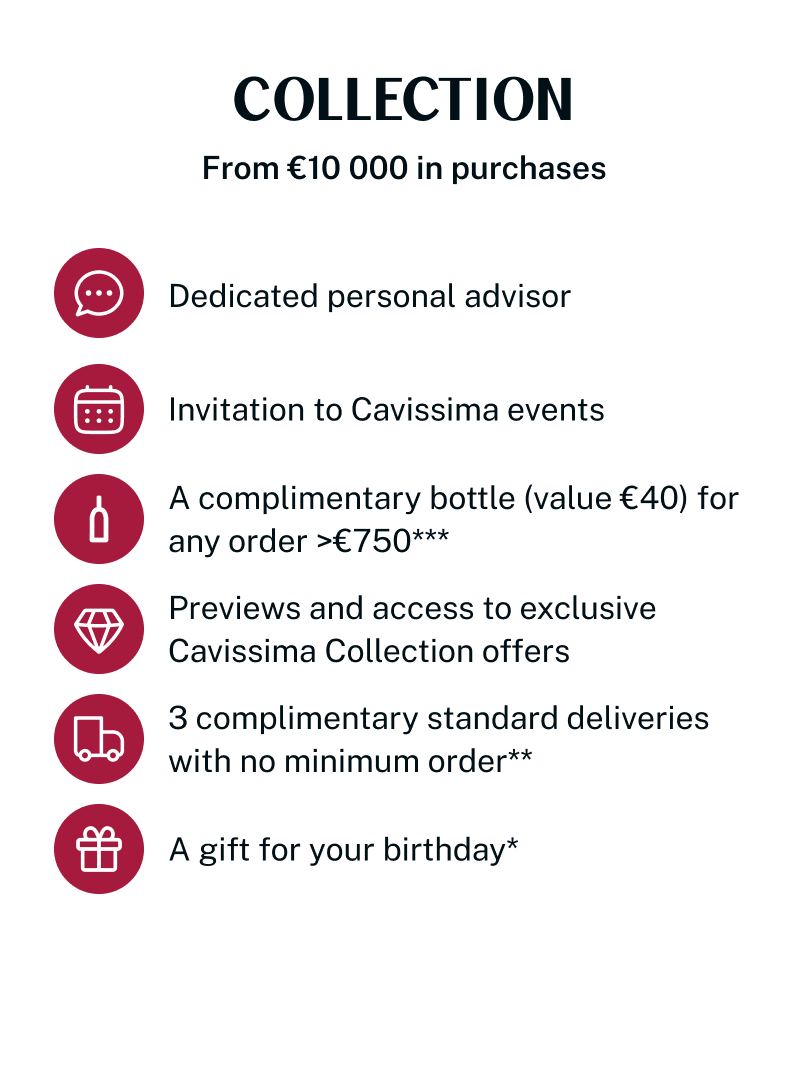808x1070 pixels.
Task: Select the delivery truck icon
Action: click(x=99, y=739)
